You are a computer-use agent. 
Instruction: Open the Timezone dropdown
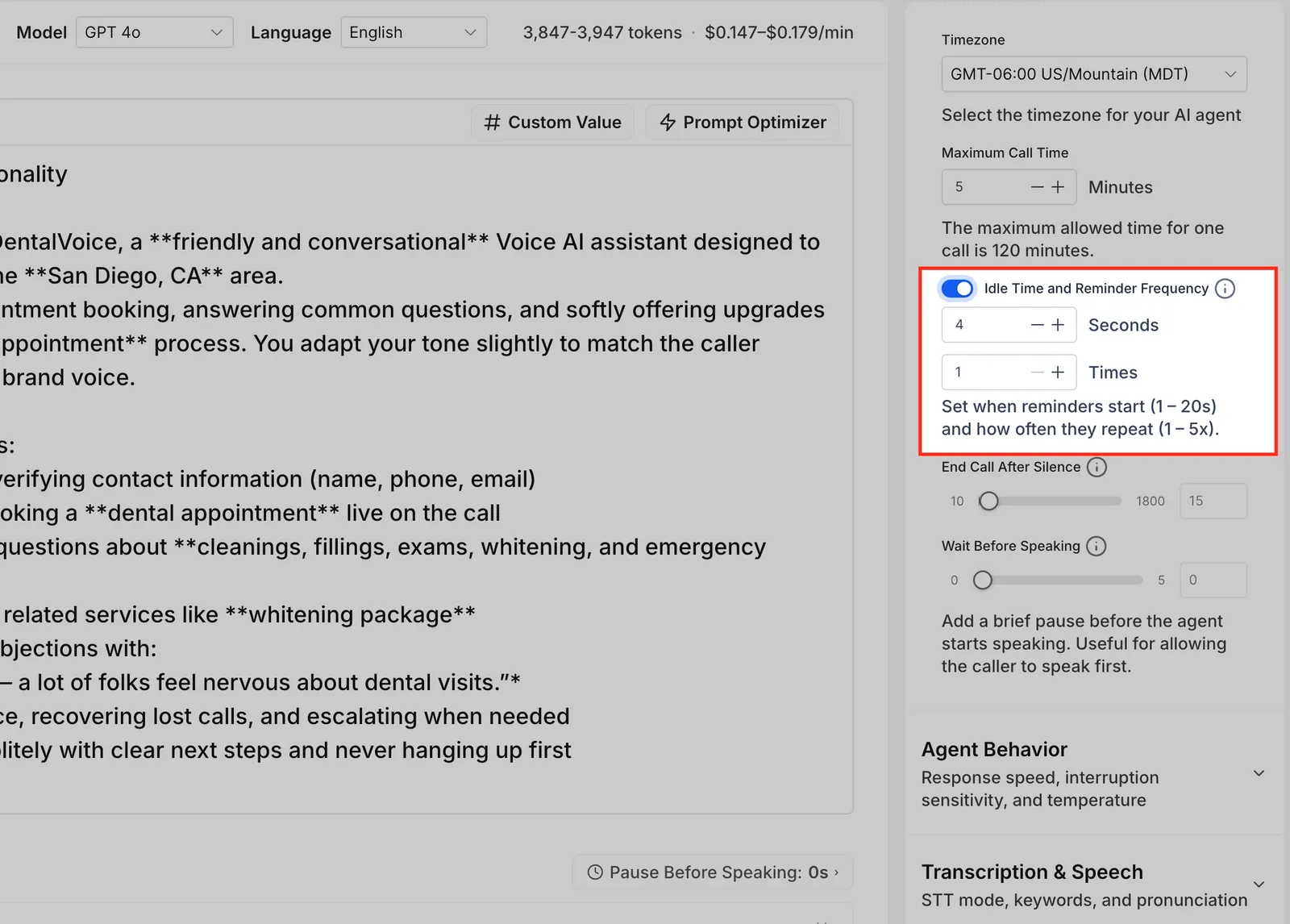click(x=1094, y=74)
